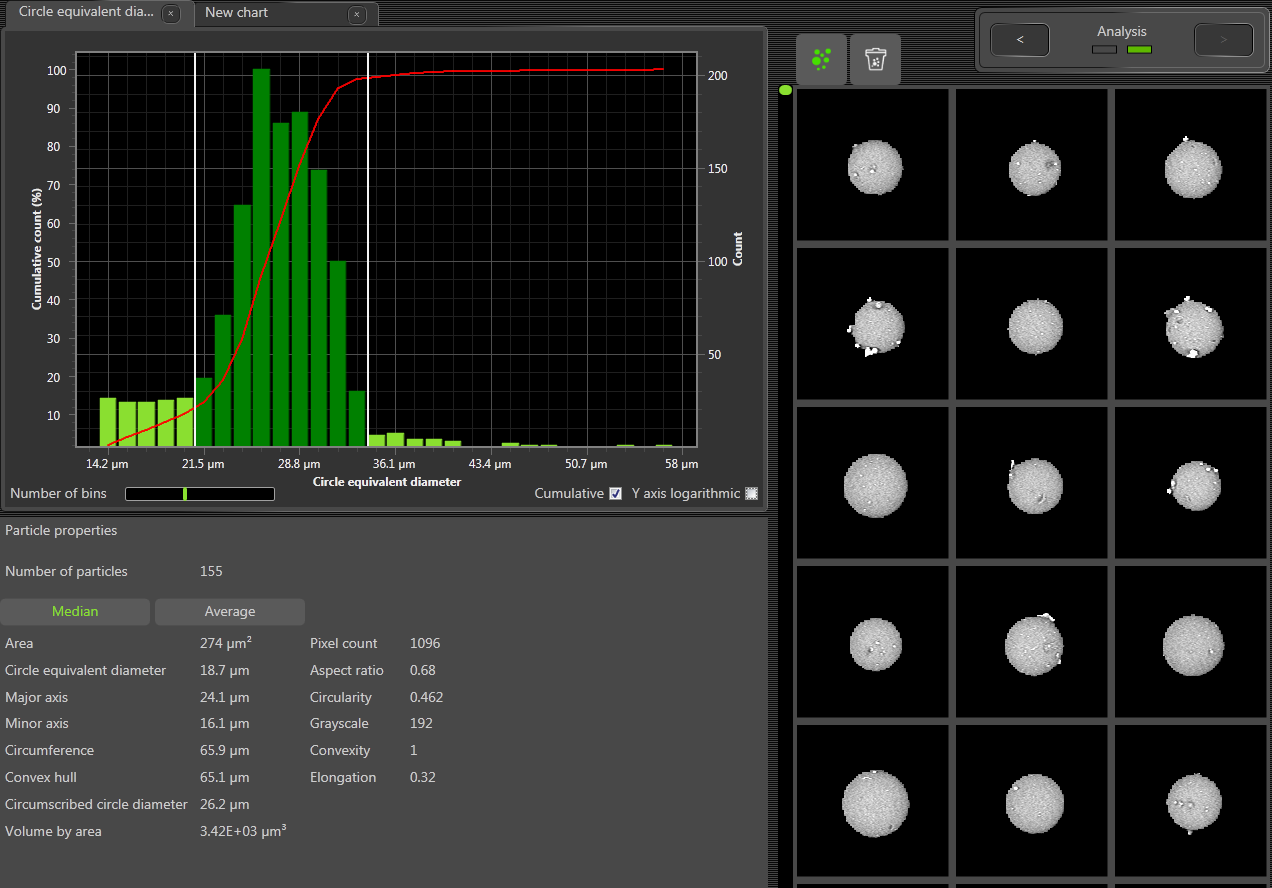Open the top-left particle thumbnail
The height and width of the screenshot is (888, 1272).
click(x=871, y=164)
